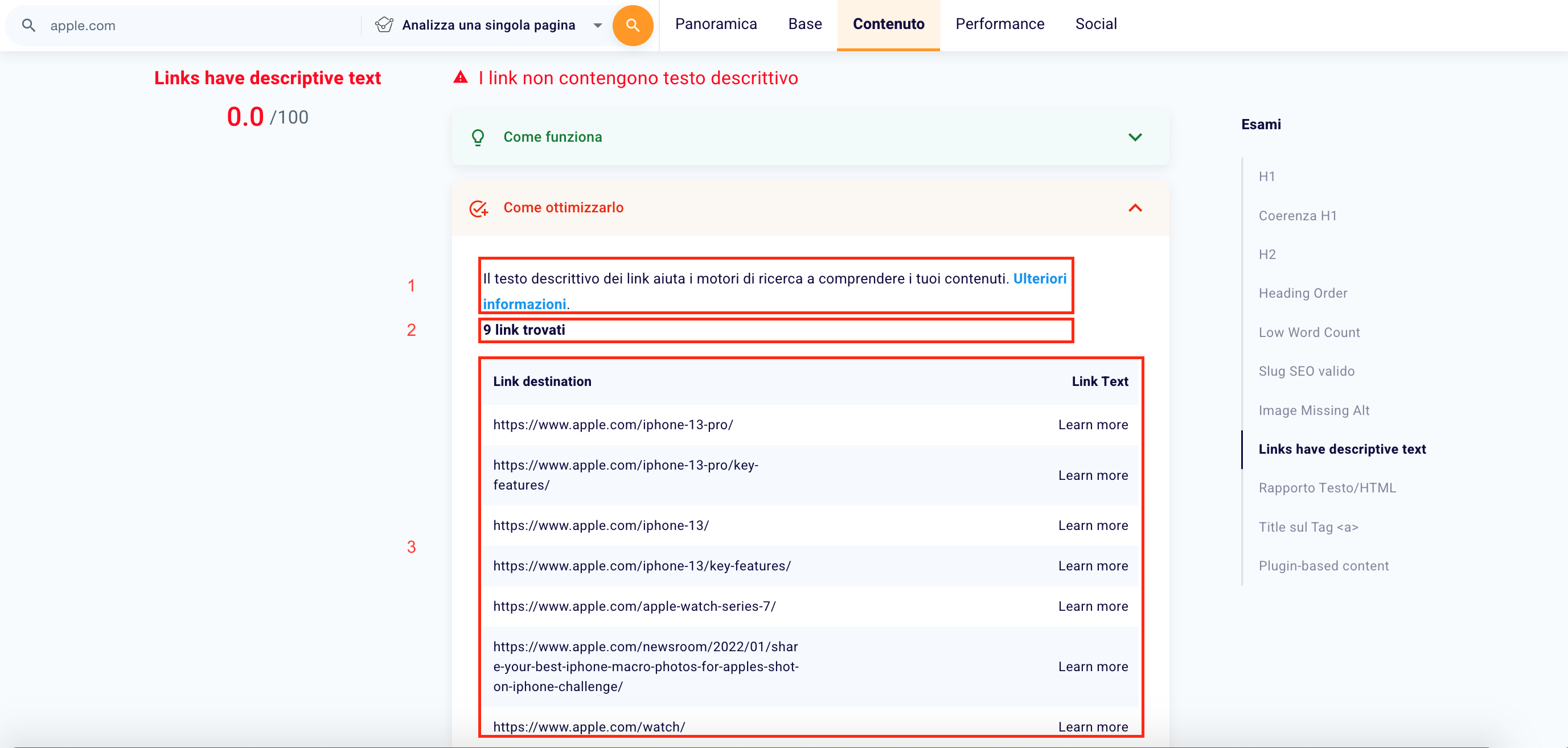Click the newsroom iphone macro photos URL
Viewport: 1568px width, 748px height.
646,667
